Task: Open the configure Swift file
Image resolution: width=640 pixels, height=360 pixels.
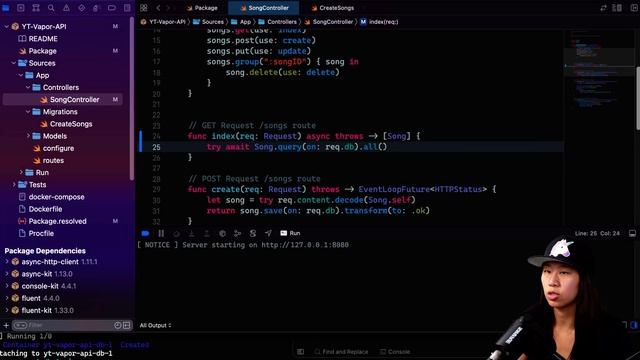Action: tap(53, 148)
